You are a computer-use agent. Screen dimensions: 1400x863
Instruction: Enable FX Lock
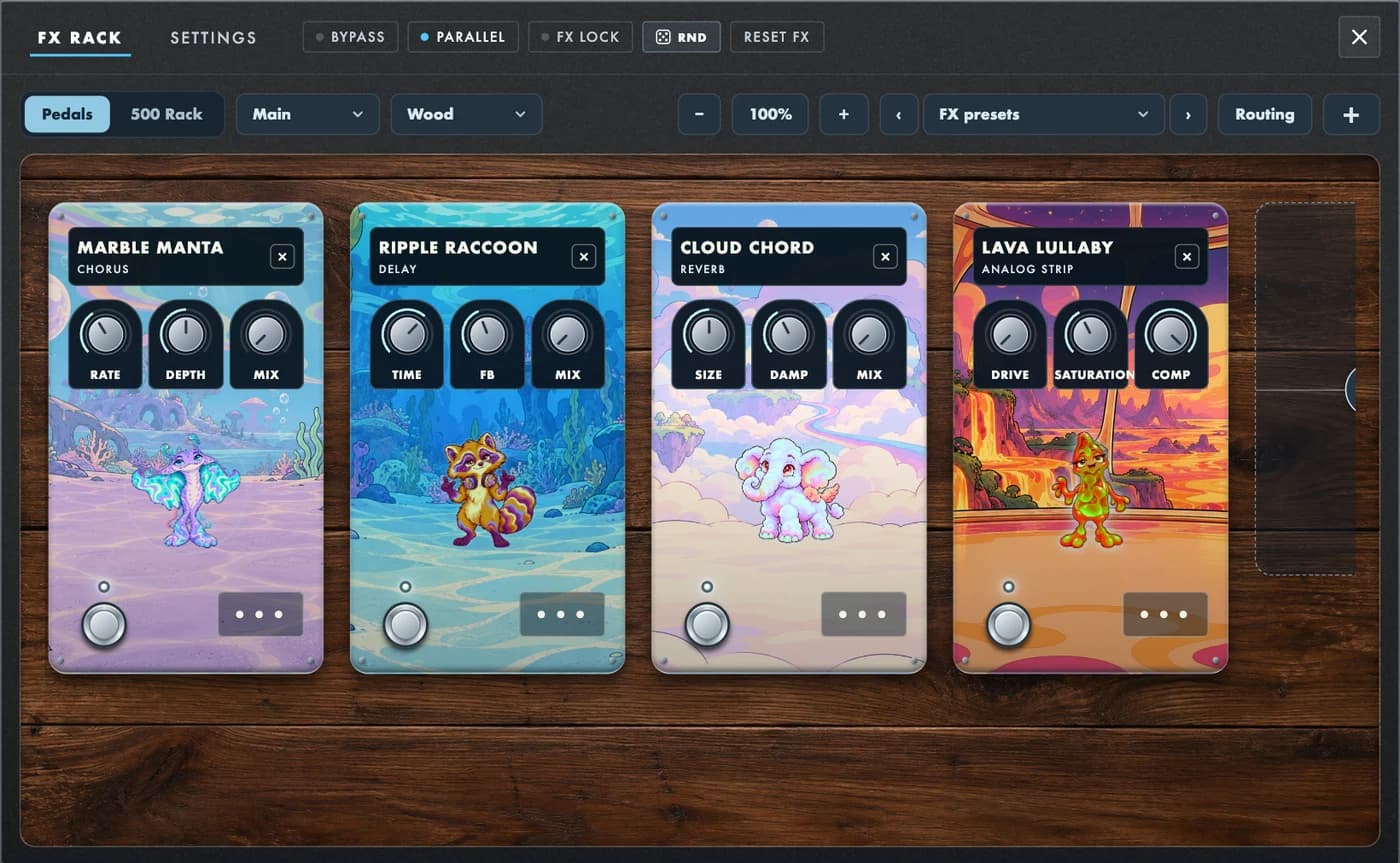(x=581, y=37)
